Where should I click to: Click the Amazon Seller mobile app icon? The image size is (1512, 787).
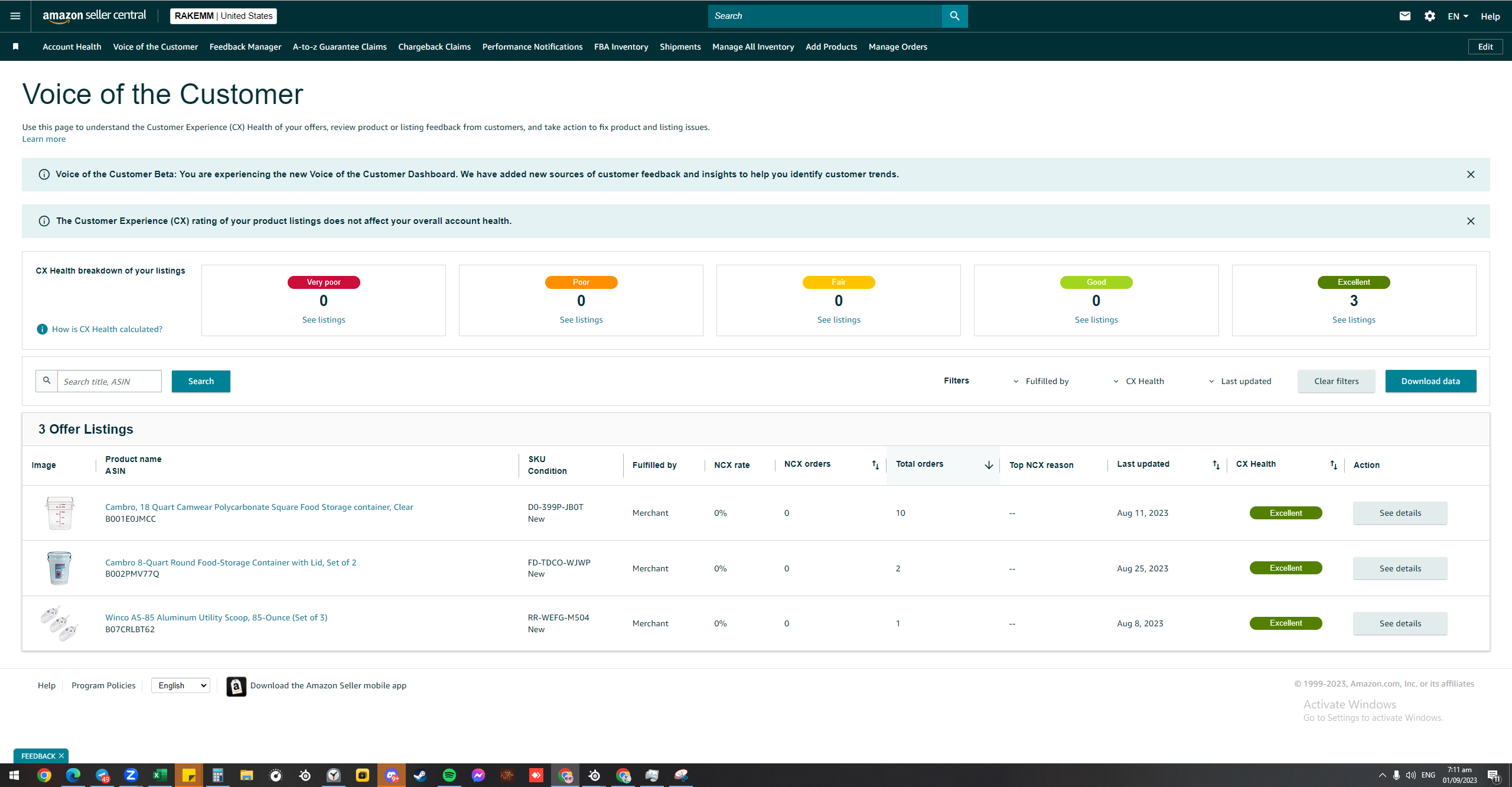click(x=236, y=686)
